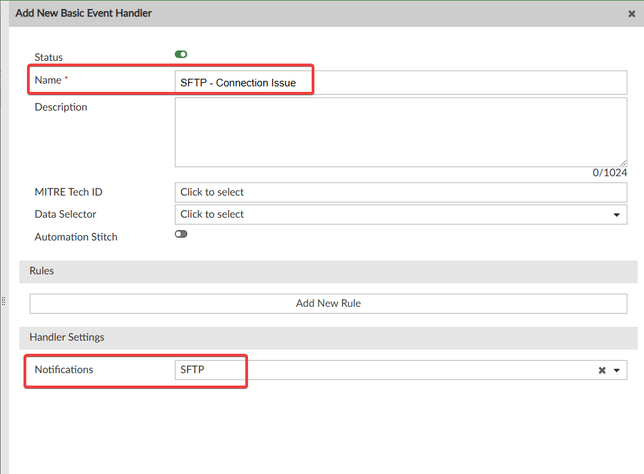Collapse the Rules section header

coord(328,271)
